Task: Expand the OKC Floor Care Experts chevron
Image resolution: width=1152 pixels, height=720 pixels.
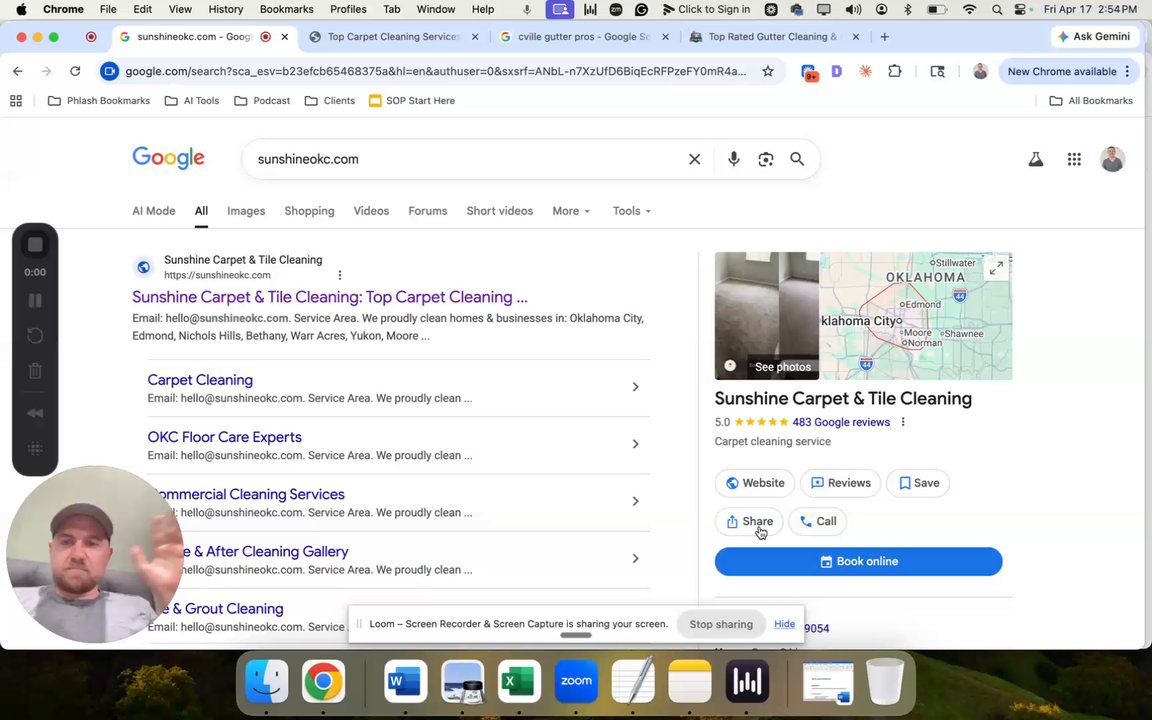Action: [636, 444]
